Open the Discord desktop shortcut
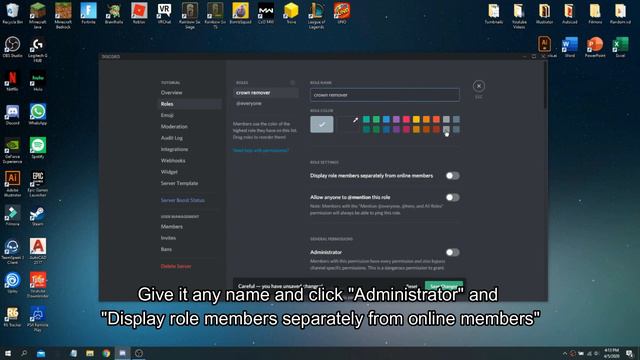This screenshot has height=360, width=640. 12,114
